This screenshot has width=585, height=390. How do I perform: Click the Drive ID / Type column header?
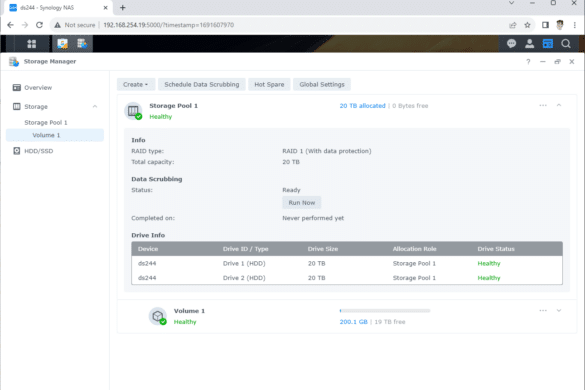(245, 249)
